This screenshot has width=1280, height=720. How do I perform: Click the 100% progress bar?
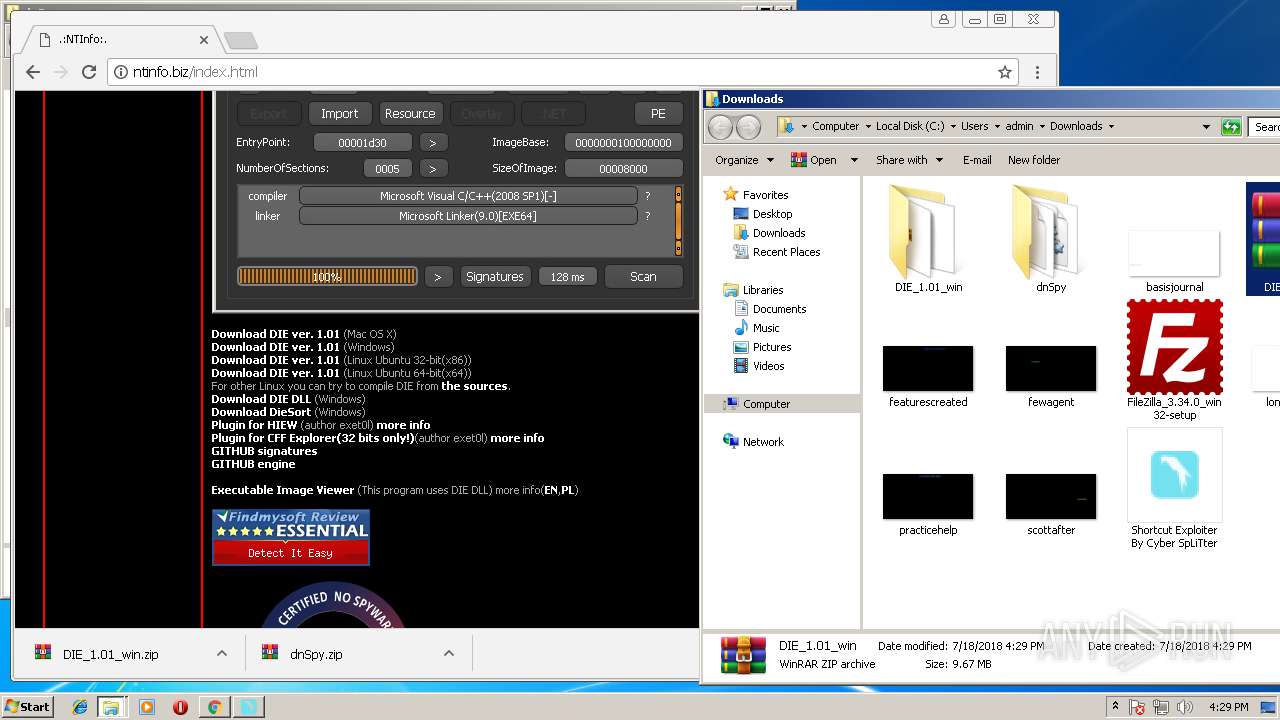pos(327,276)
